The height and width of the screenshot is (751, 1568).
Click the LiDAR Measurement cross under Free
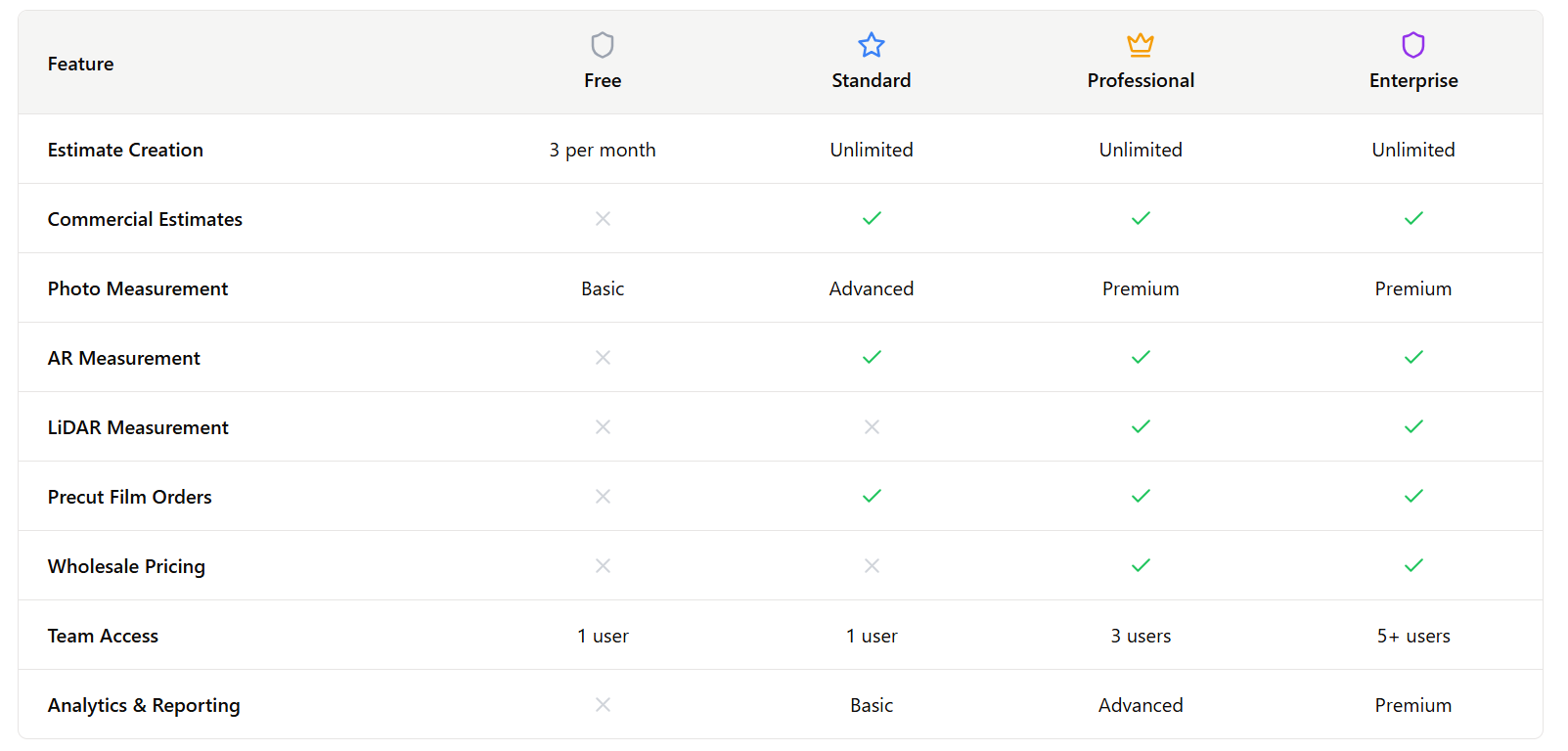tap(603, 426)
